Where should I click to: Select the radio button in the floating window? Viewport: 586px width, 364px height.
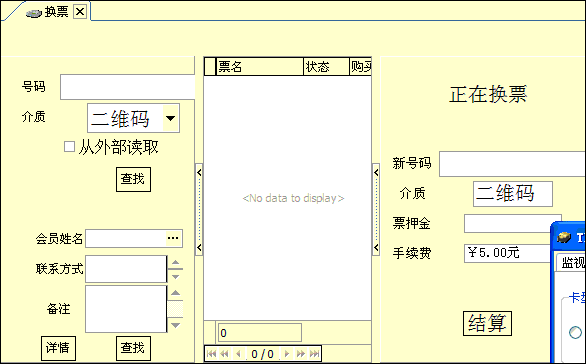576,332
